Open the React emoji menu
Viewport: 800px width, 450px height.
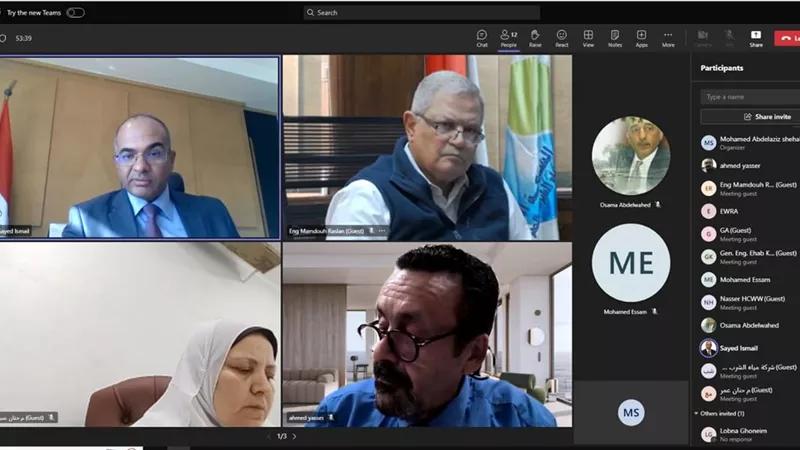(x=562, y=38)
